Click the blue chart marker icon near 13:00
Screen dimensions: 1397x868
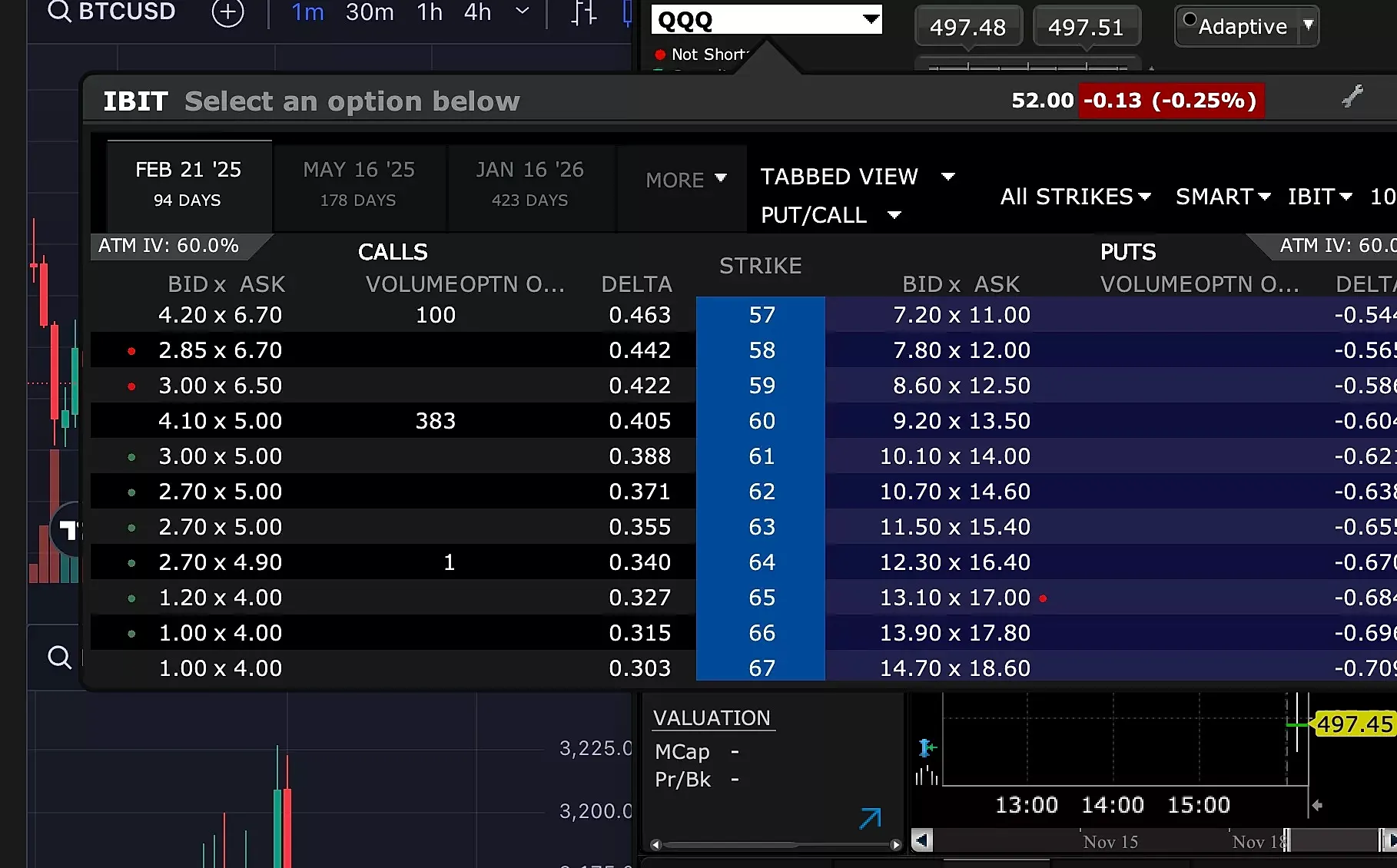coord(927,747)
